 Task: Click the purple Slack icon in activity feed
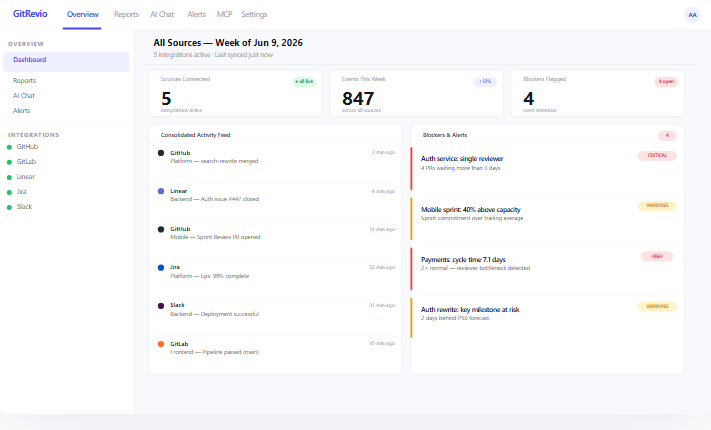[161, 306]
